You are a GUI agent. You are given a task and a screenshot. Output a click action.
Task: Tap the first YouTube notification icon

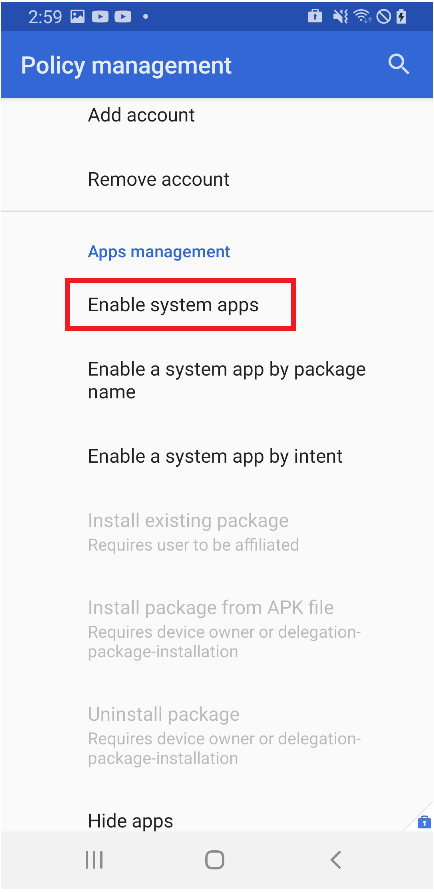[x=101, y=17]
